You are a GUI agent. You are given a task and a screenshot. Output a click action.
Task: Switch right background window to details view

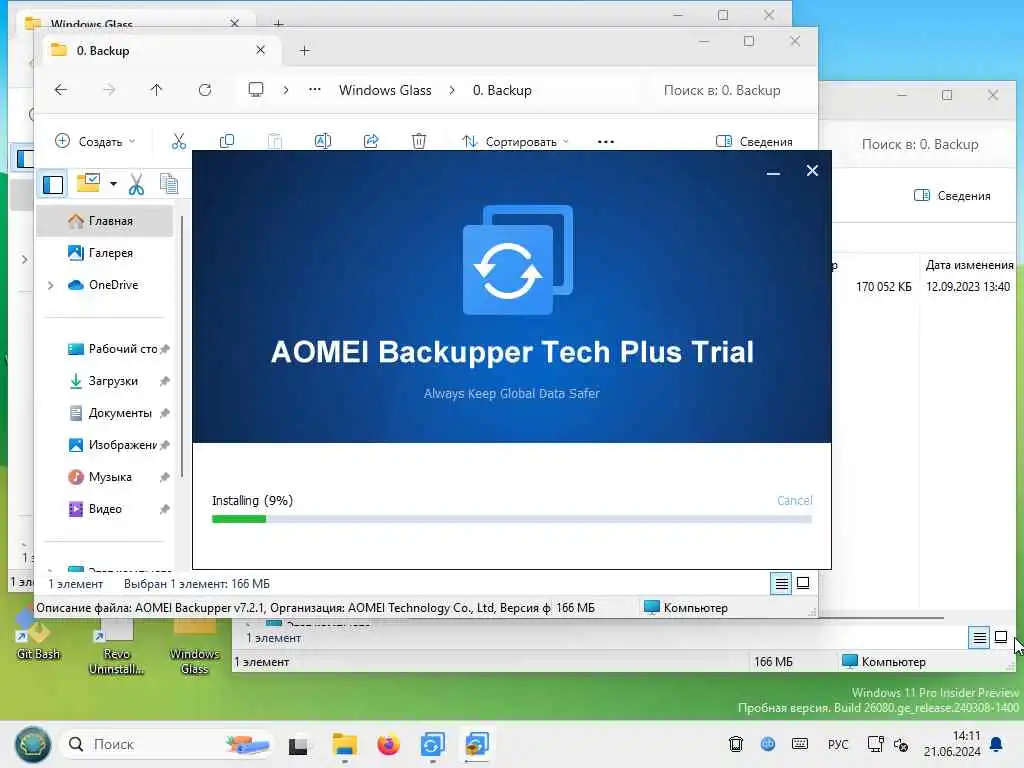pos(979,637)
